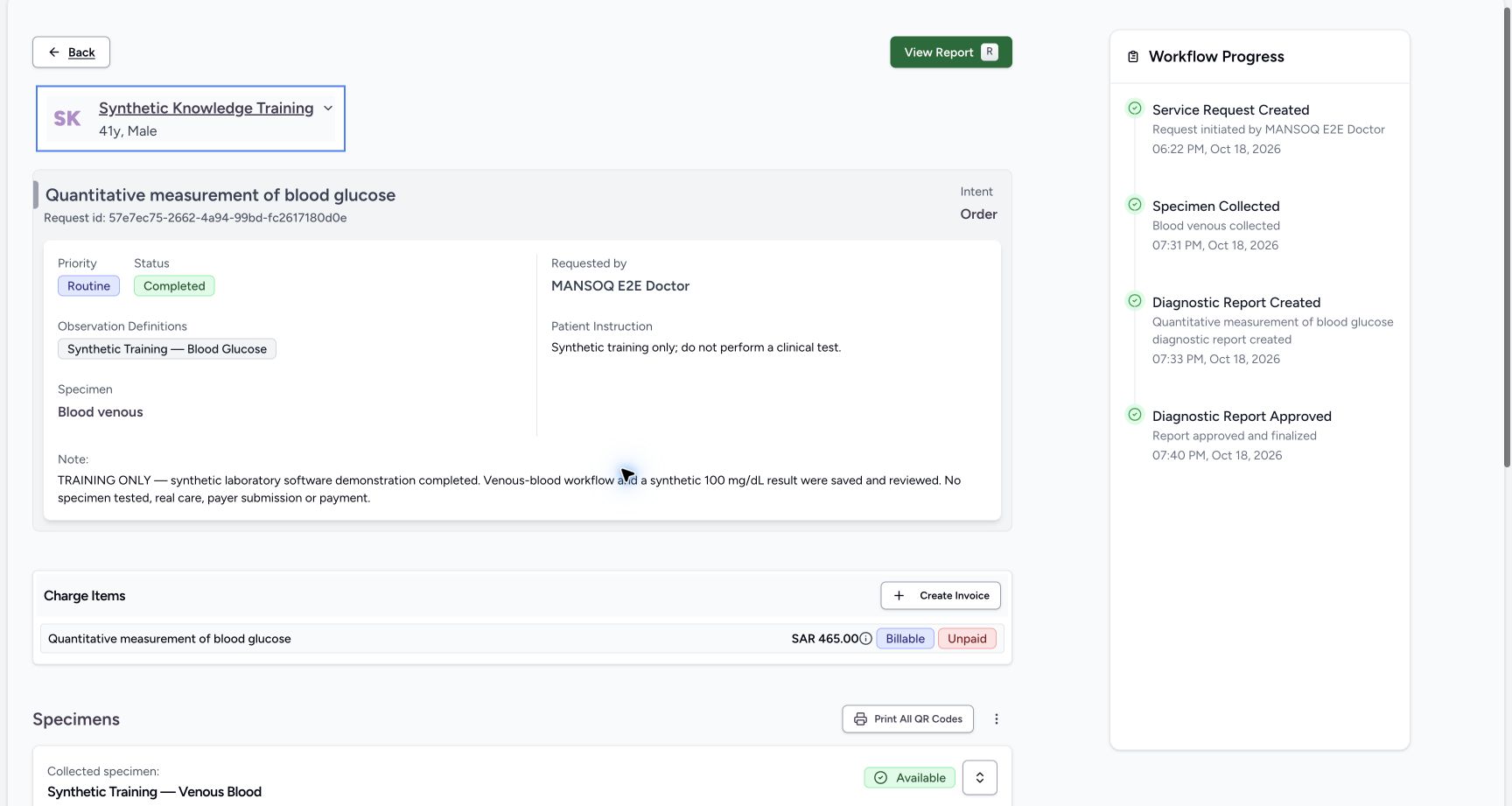Click Blood venous specimen value

(x=101, y=412)
